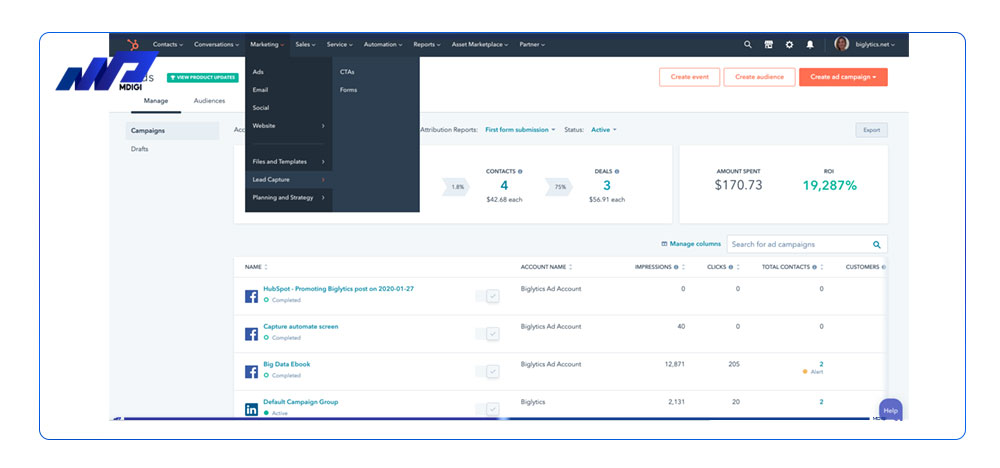Click the user avatar photo

(841, 44)
